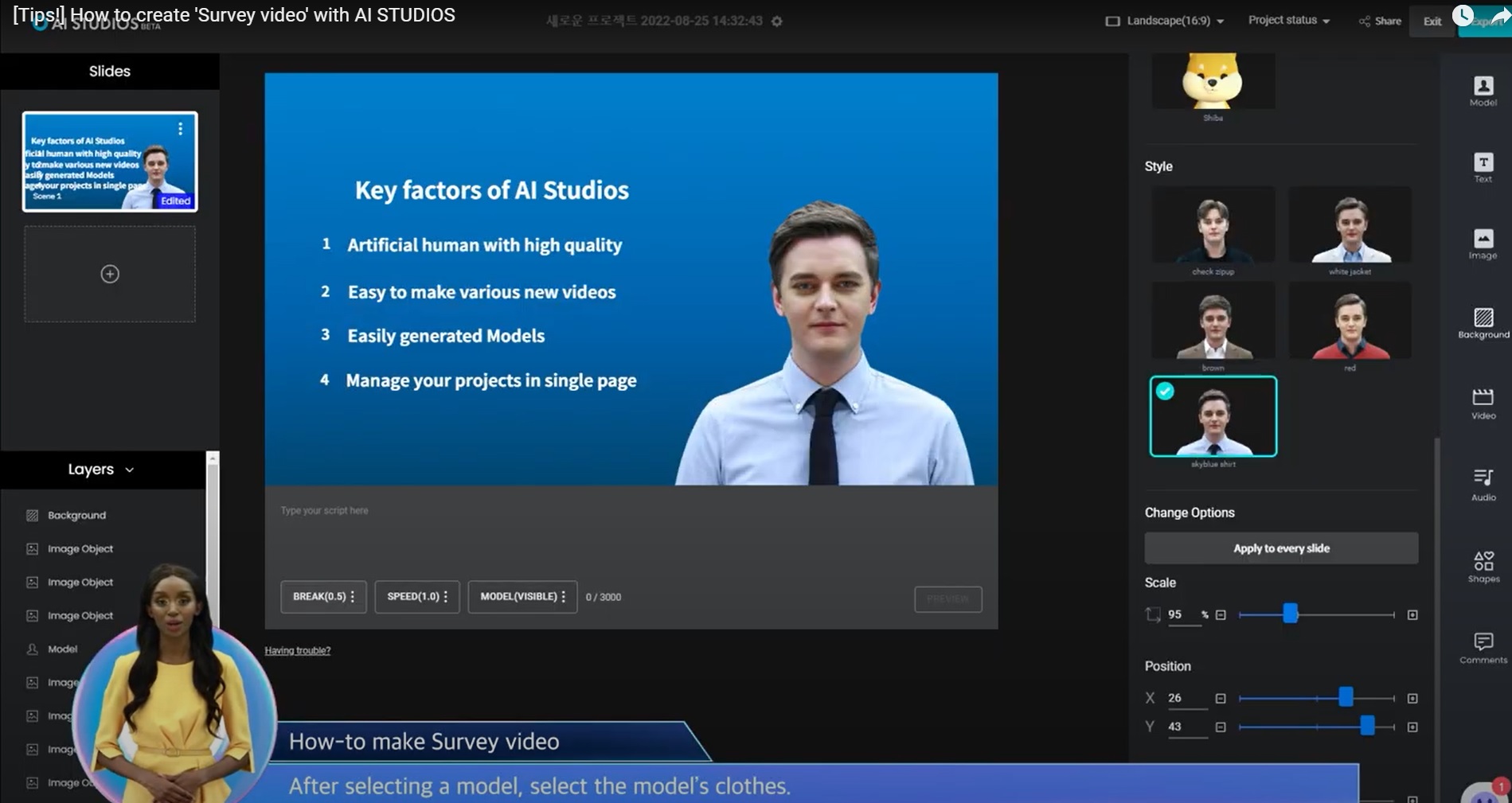Open the Image panel icon
The width and height of the screenshot is (1512, 803).
click(x=1483, y=244)
